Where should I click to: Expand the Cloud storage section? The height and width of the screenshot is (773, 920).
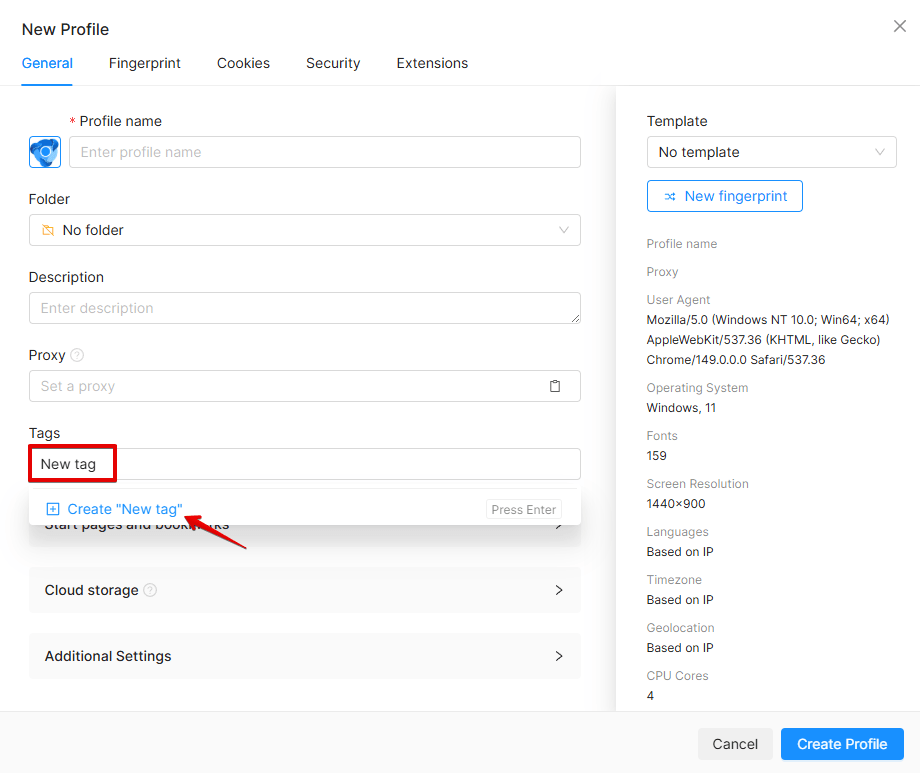click(305, 590)
